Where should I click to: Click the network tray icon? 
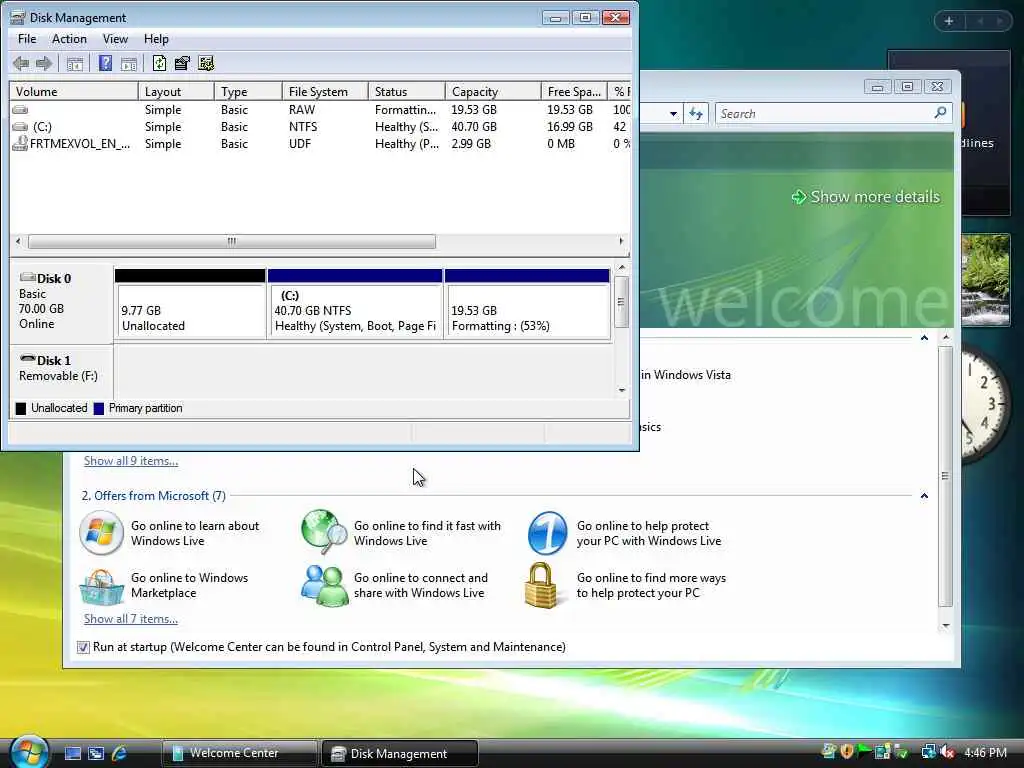tap(928, 752)
